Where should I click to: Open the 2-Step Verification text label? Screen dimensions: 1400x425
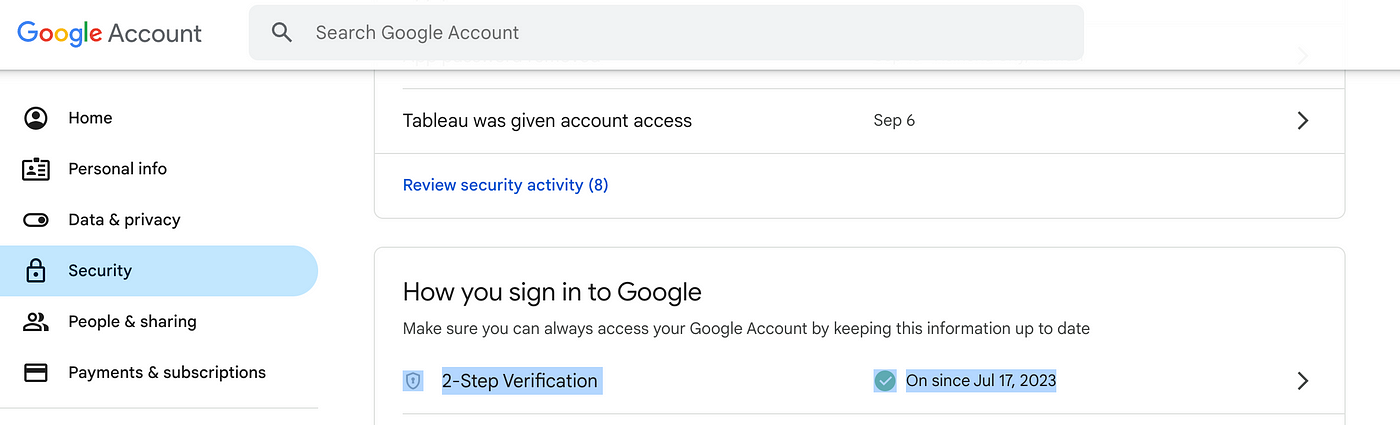click(x=520, y=381)
